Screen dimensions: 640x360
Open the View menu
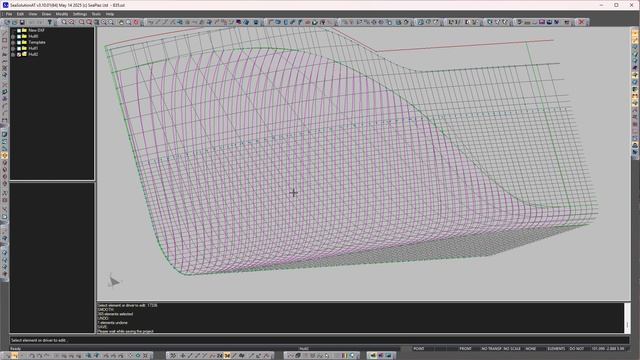tap(33, 14)
